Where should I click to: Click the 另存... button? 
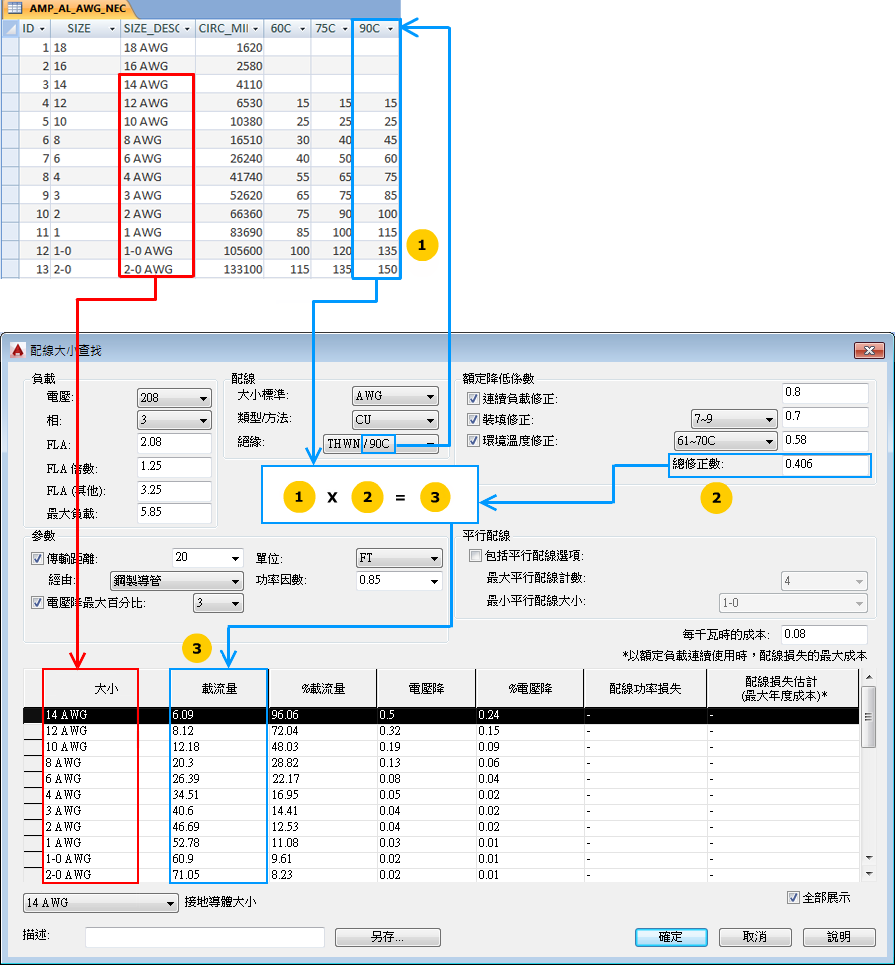pos(388,937)
